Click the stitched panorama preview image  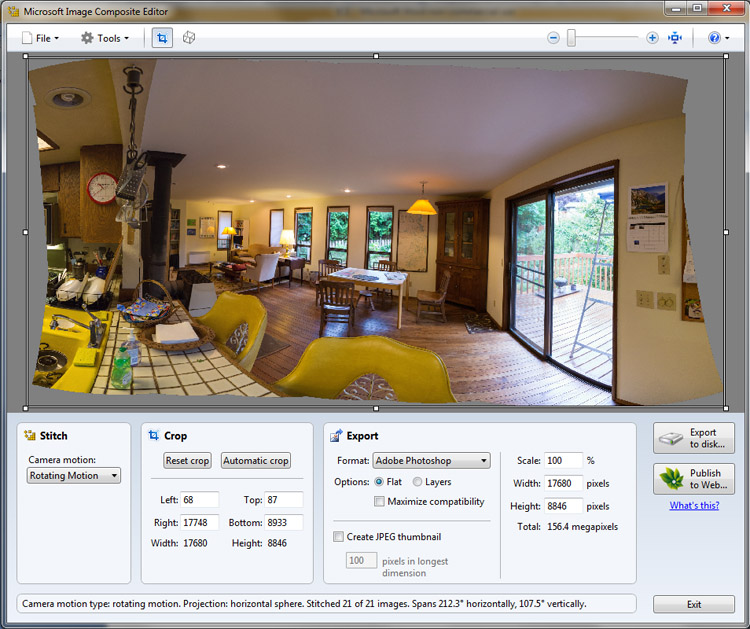(376, 232)
